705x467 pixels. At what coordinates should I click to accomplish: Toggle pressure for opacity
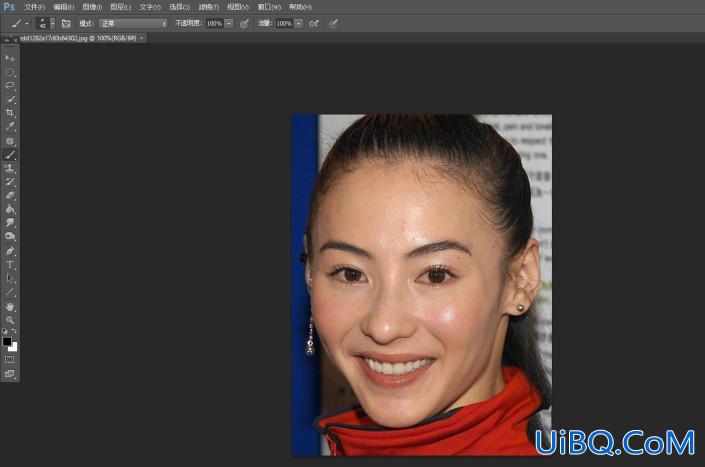[244, 24]
